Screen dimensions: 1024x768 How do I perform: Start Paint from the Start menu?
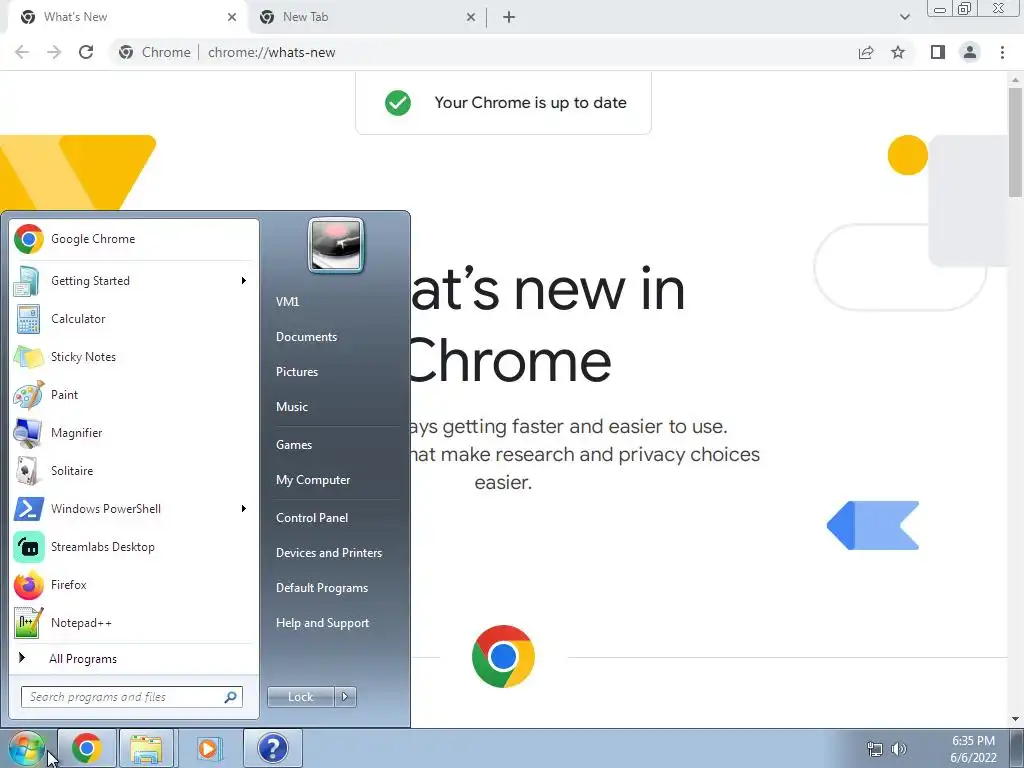[x=134, y=394]
